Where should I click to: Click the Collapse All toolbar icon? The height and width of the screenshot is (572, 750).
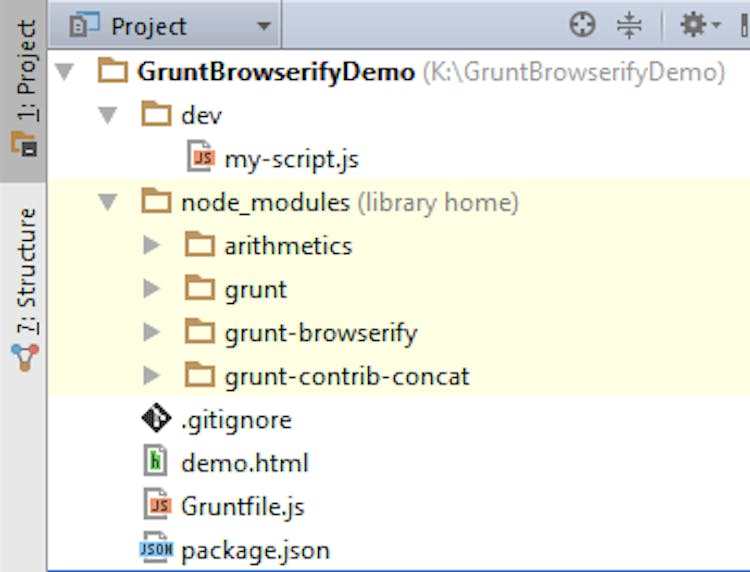(629, 25)
